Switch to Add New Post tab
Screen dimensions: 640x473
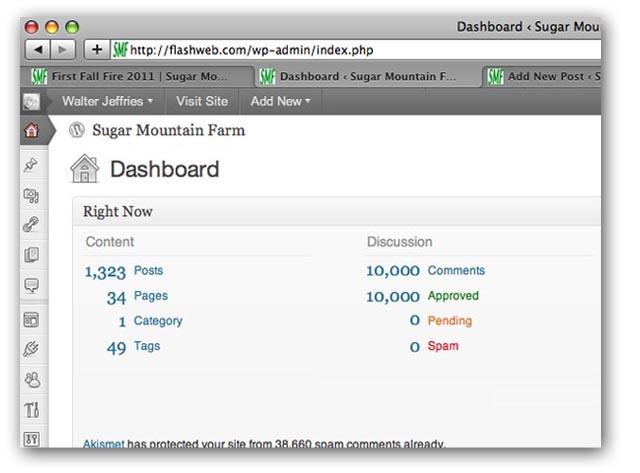[x=543, y=76]
